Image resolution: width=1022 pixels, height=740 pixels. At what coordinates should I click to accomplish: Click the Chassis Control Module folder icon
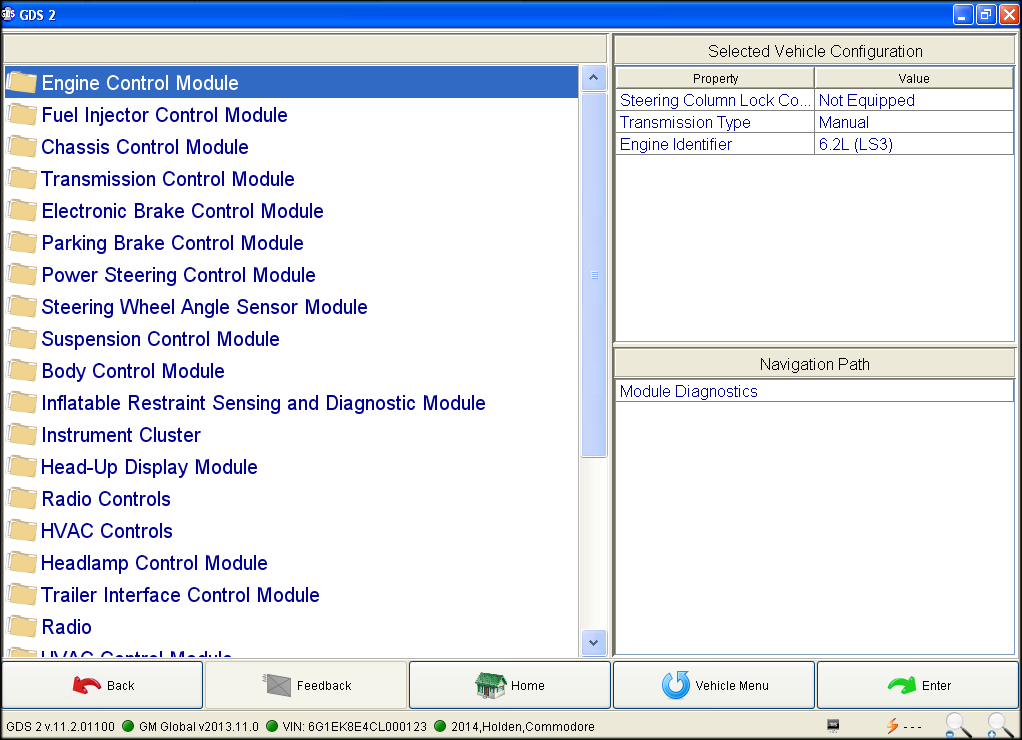22,147
